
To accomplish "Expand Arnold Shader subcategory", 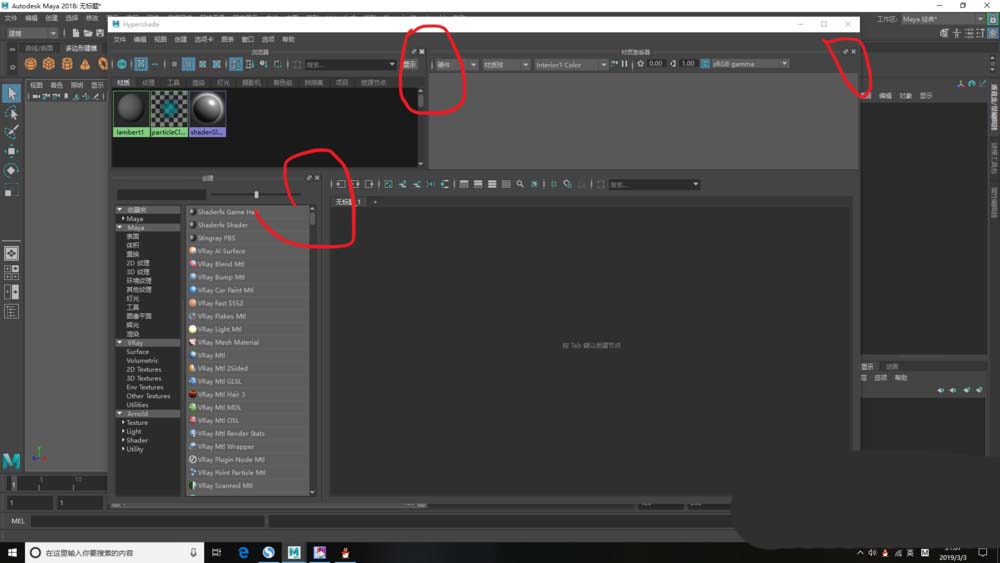I will click(x=123, y=440).
